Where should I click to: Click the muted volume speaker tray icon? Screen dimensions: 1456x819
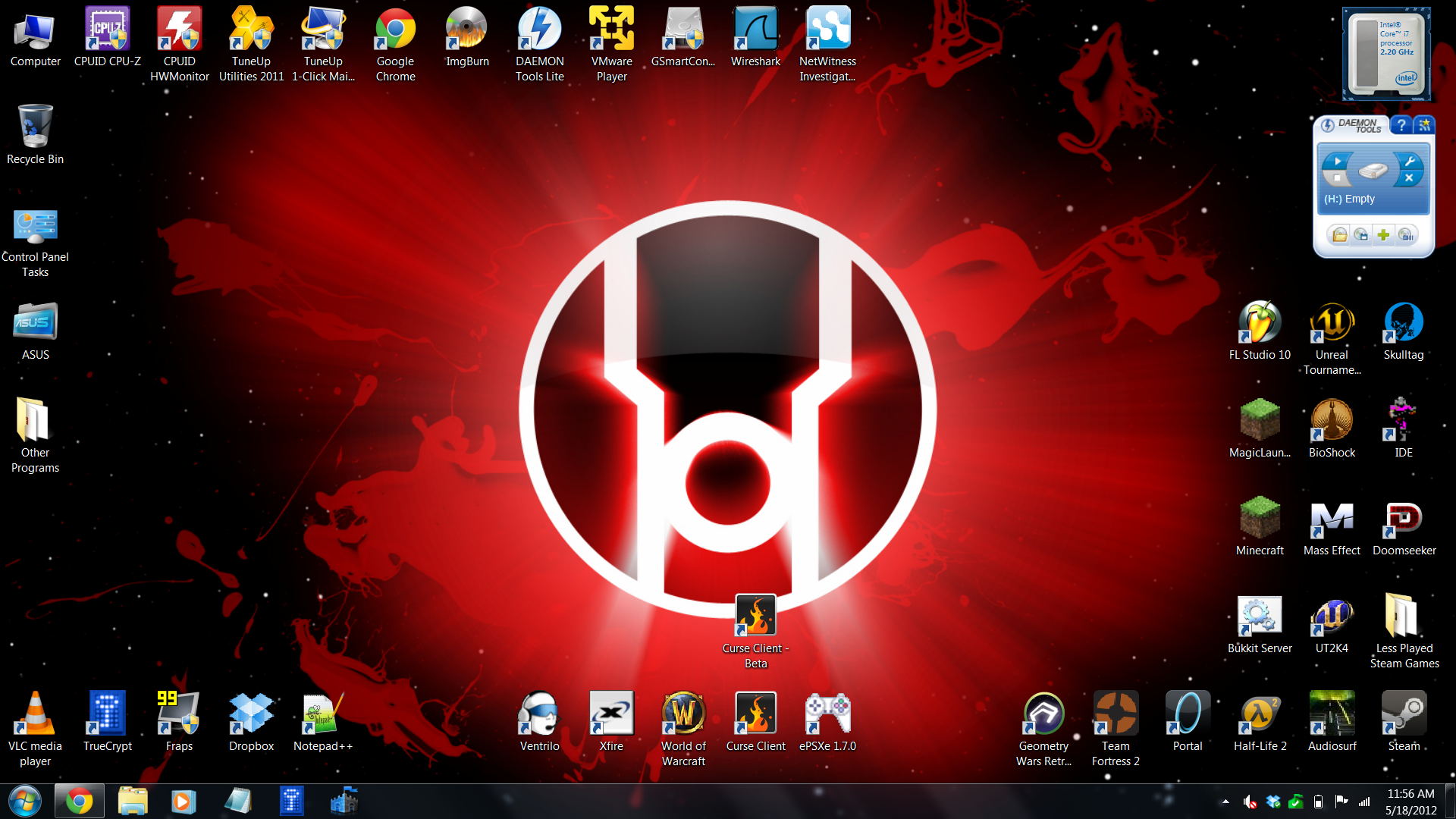coord(1250,802)
